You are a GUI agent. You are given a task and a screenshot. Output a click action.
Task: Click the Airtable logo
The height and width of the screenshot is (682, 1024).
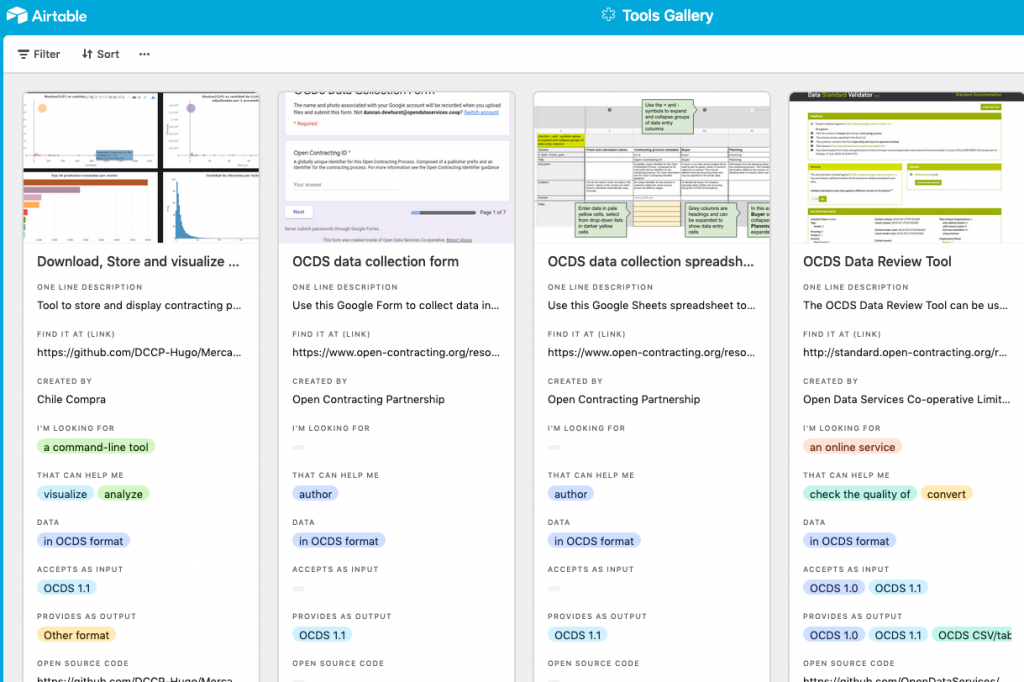(x=46, y=16)
